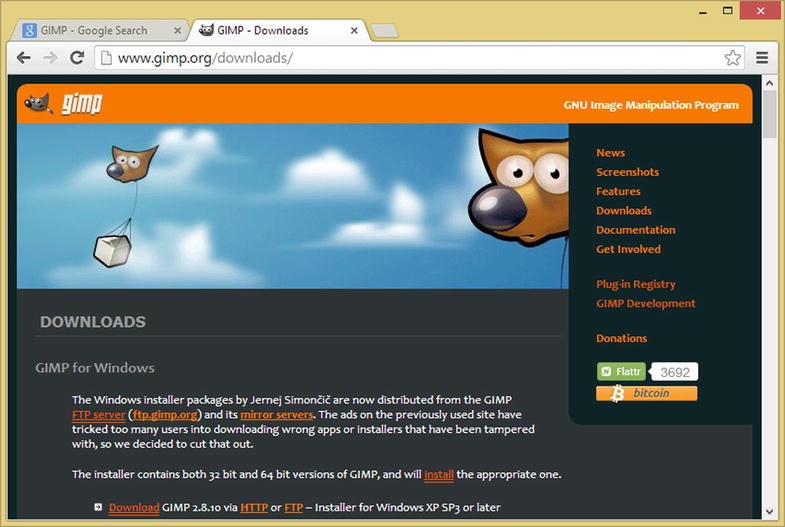785x527 pixels.
Task: Click the flying Wilber carrying a box
Action: [x=126, y=205]
